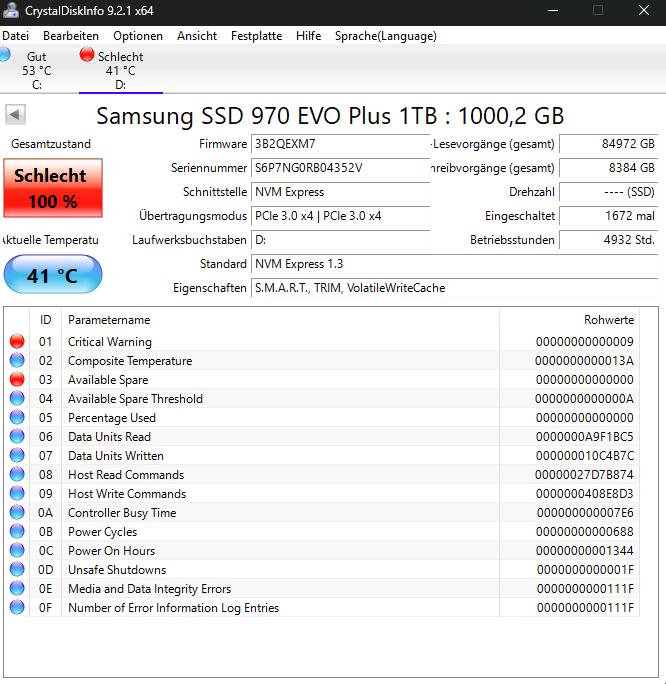This screenshot has width=666, height=684.
Task: Click the blue status icon for Composite Temperature
Action: [x=17, y=360]
